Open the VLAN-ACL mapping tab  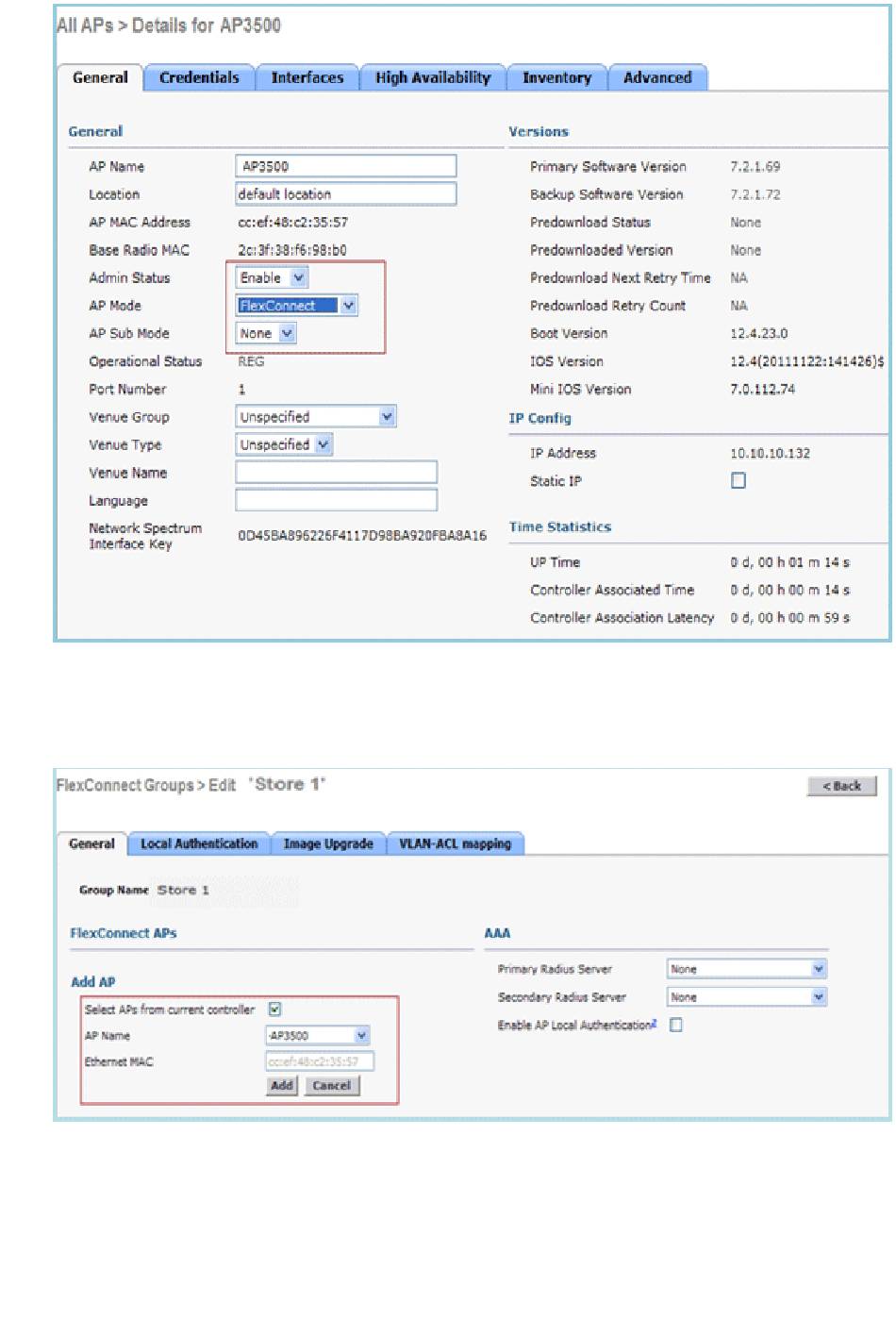[455, 844]
